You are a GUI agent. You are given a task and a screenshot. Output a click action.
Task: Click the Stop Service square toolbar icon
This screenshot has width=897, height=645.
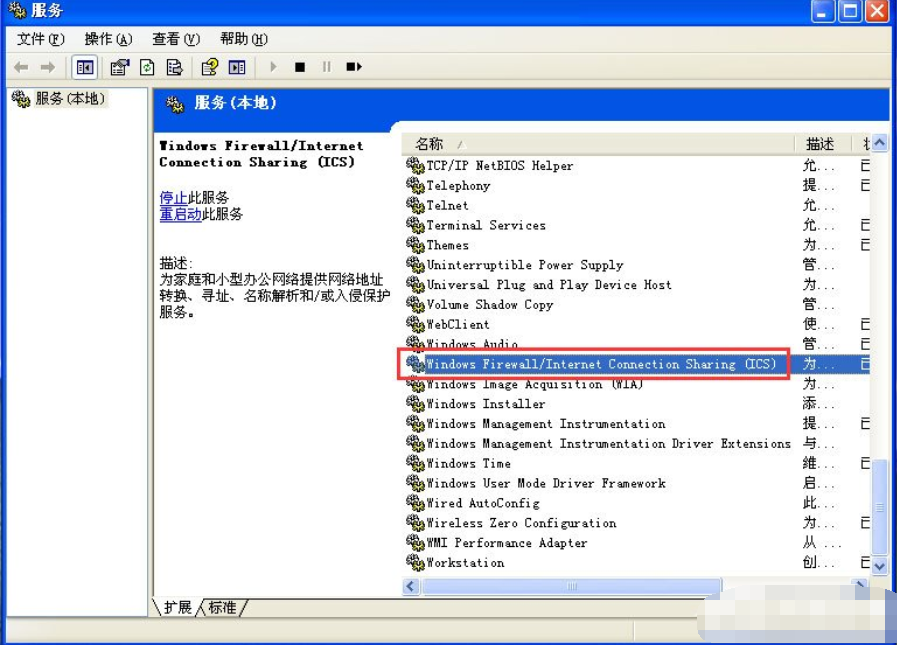[298, 67]
